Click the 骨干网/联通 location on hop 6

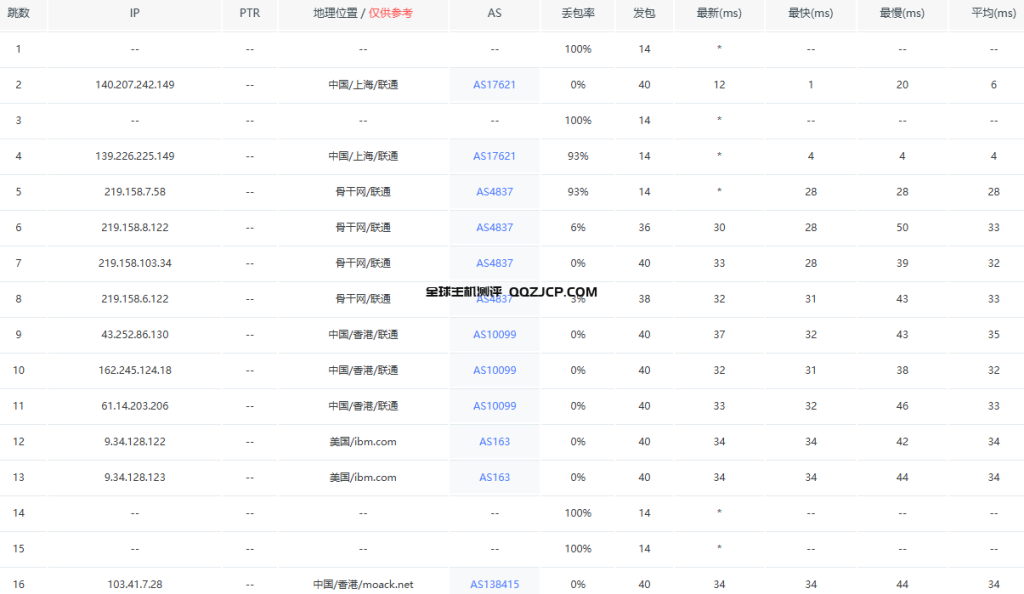362,227
